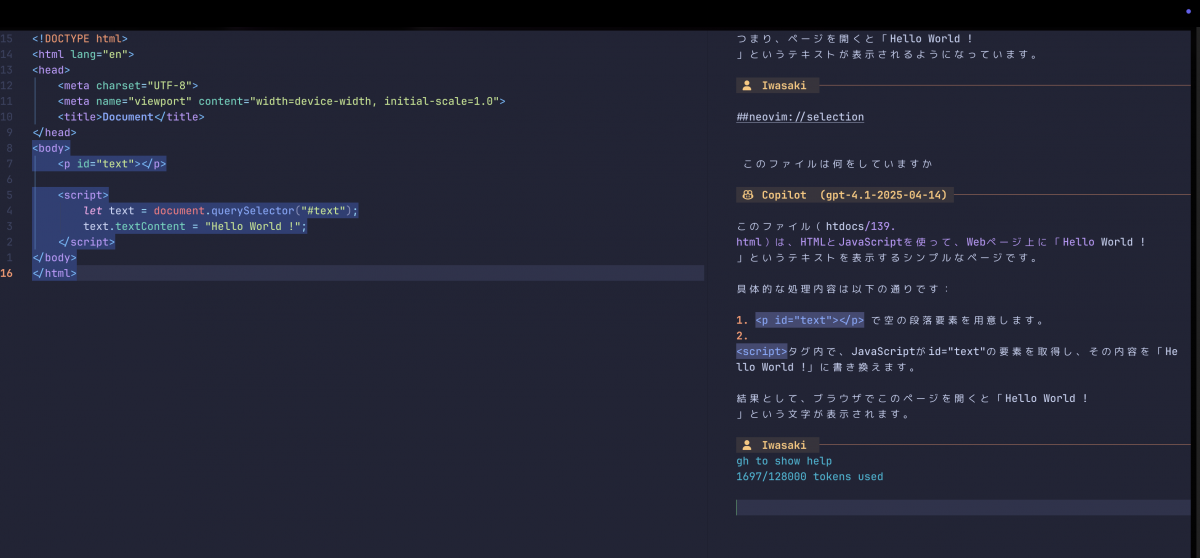The image size is (1200, 558).
Task: Focus the empty chat prompt line at the bottom
Action: pyautogui.click(x=960, y=508)
